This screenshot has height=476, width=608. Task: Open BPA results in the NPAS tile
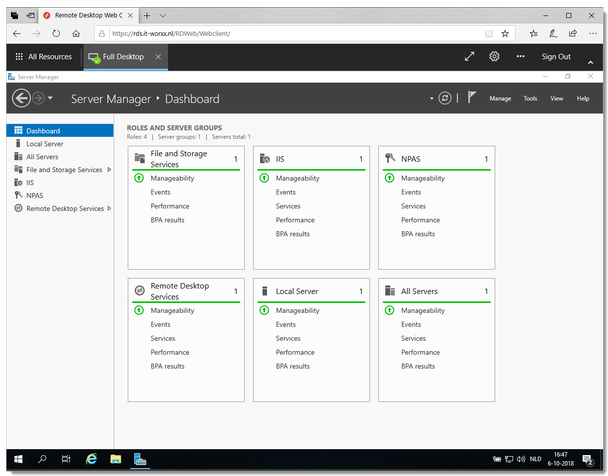click(x=418, y=234)
